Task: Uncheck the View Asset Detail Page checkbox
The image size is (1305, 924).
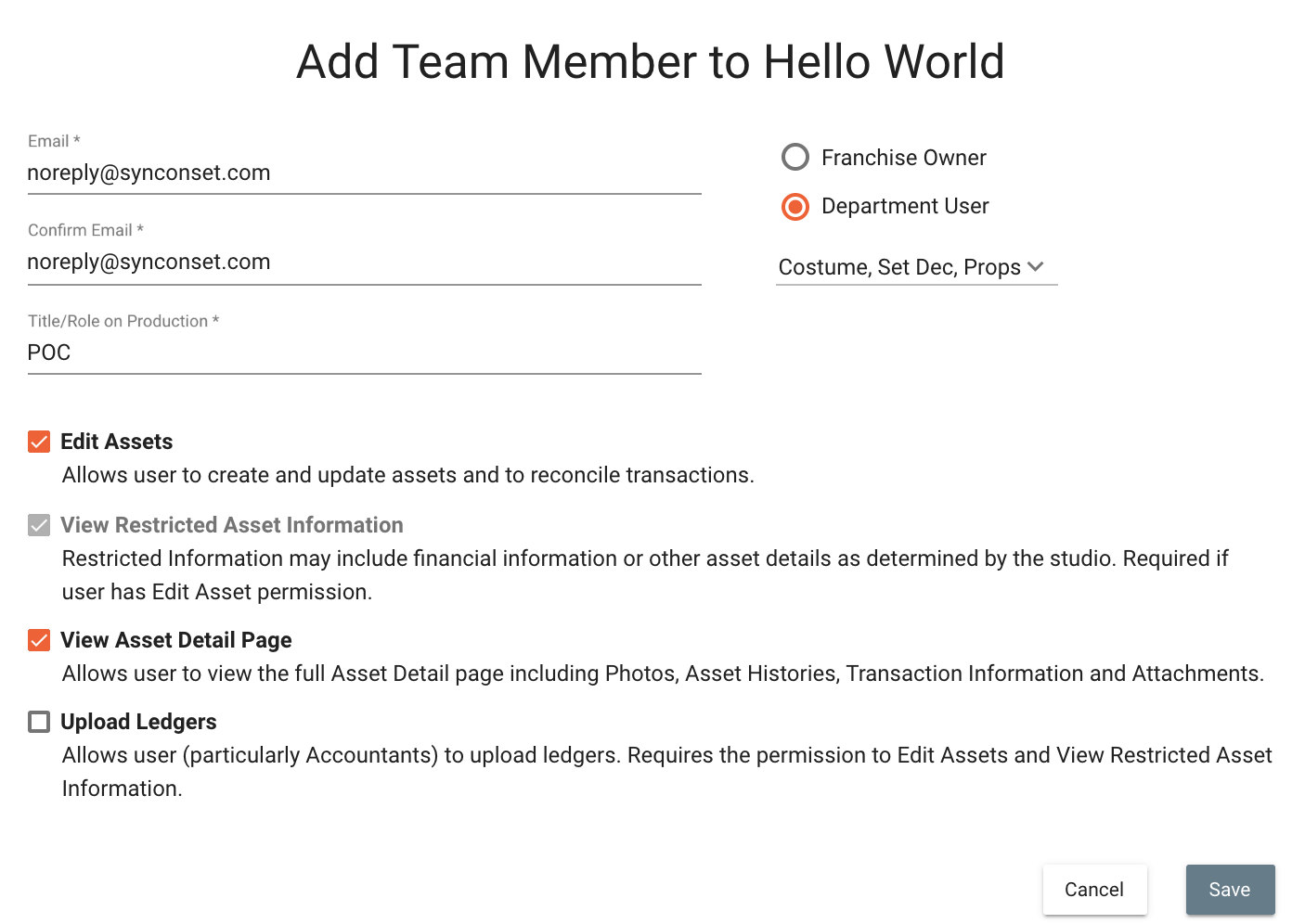Action: click(x=39, y=640)
